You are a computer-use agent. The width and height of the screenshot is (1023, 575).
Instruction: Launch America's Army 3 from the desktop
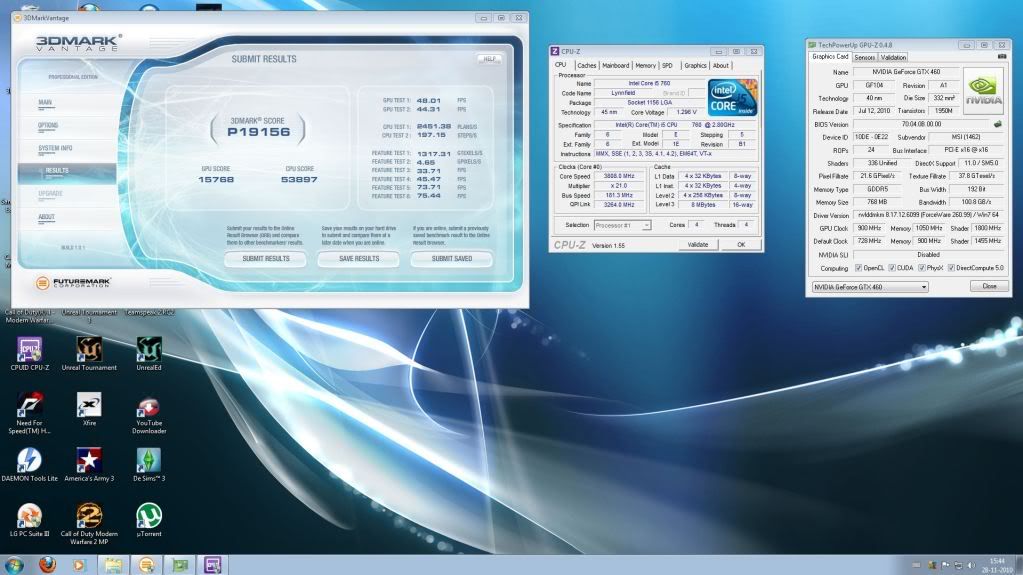pos(89,465)
